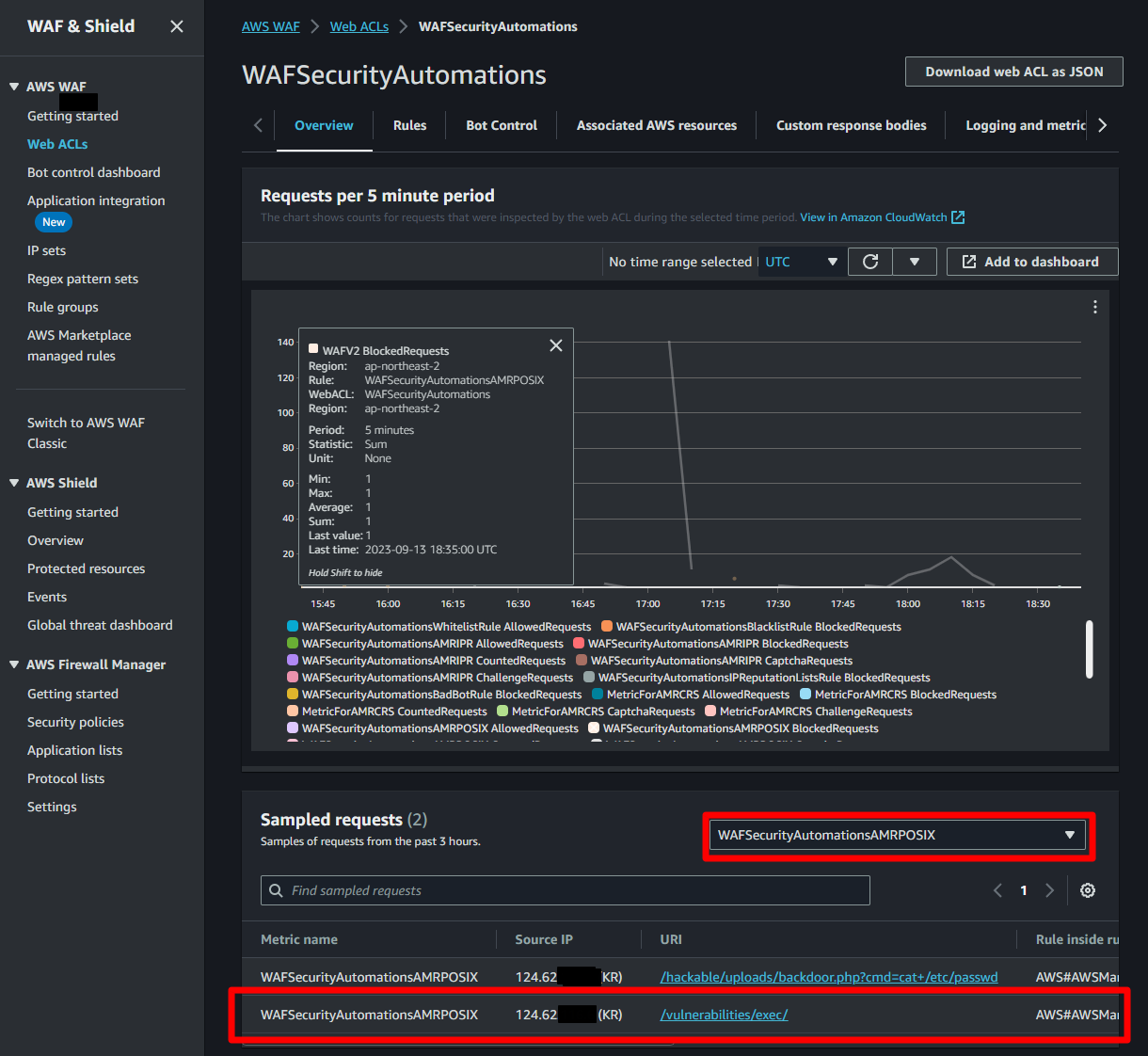Screen dimensions: 1148x1056
Task: Collapse the AWS Firewall Manager section
Action: (14, 664)
